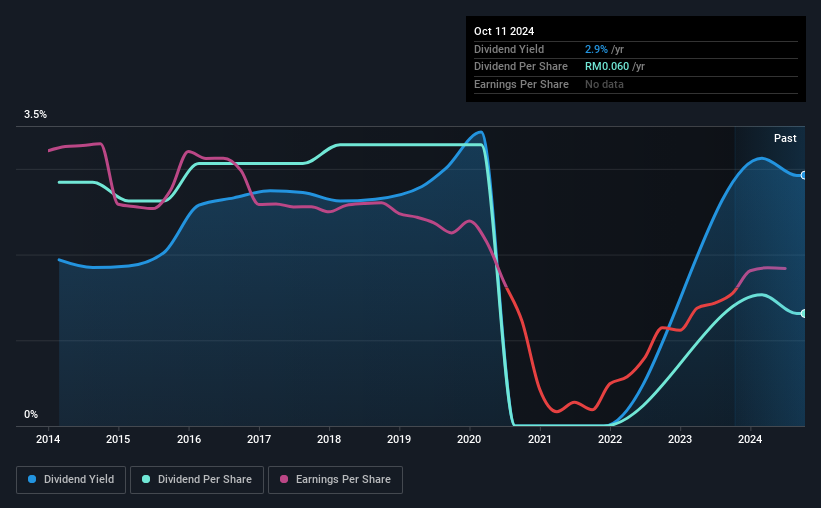Click the 2019 x-axis label
Image resolution: width=821 pixels, height=508 pixels.
click(x=399, y=439)
